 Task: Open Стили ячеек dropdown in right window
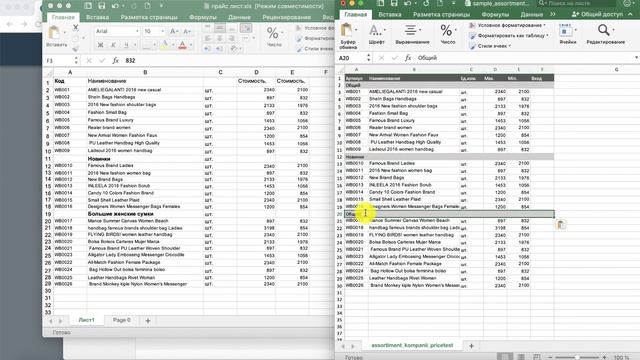point(490,46)
